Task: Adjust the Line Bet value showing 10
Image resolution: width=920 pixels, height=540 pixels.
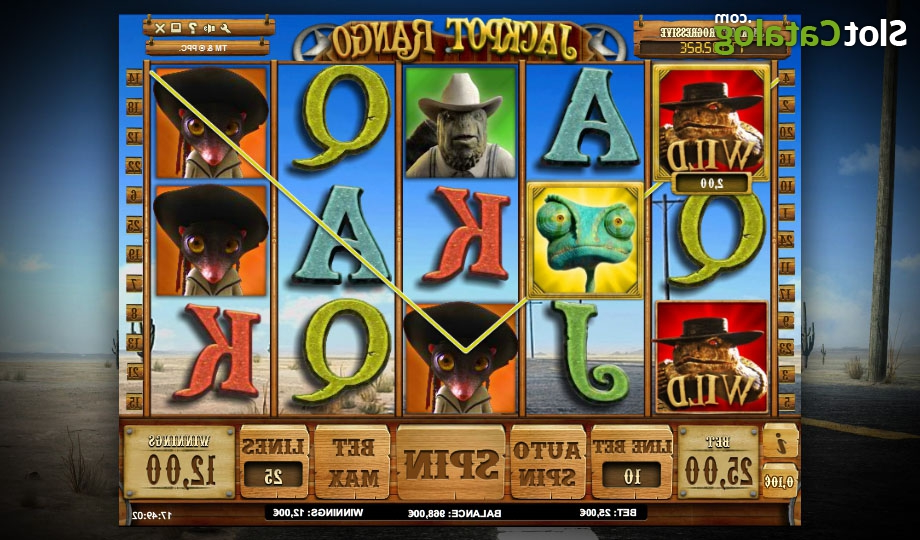Action: 631,475
